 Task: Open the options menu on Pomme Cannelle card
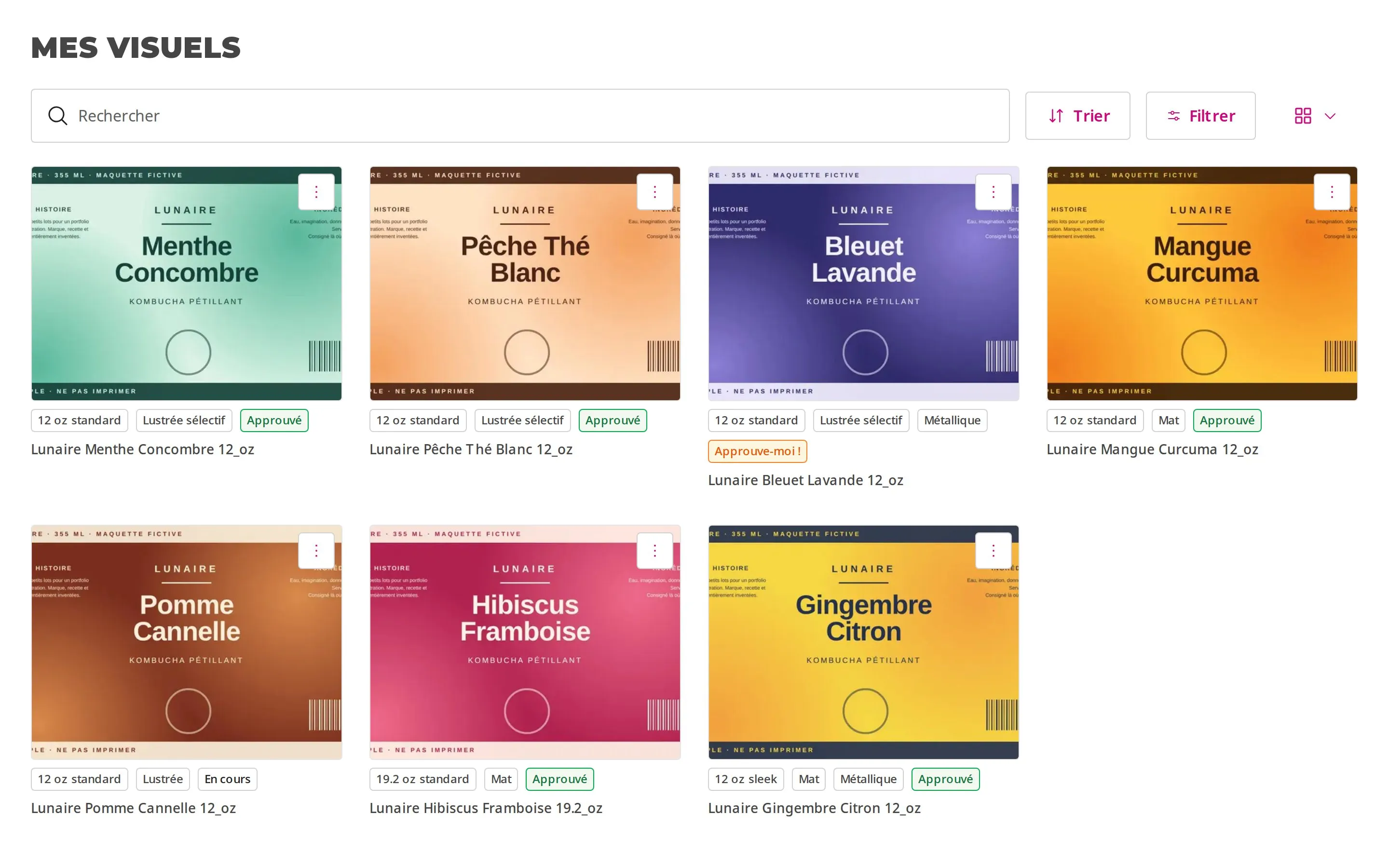point(316,551)
